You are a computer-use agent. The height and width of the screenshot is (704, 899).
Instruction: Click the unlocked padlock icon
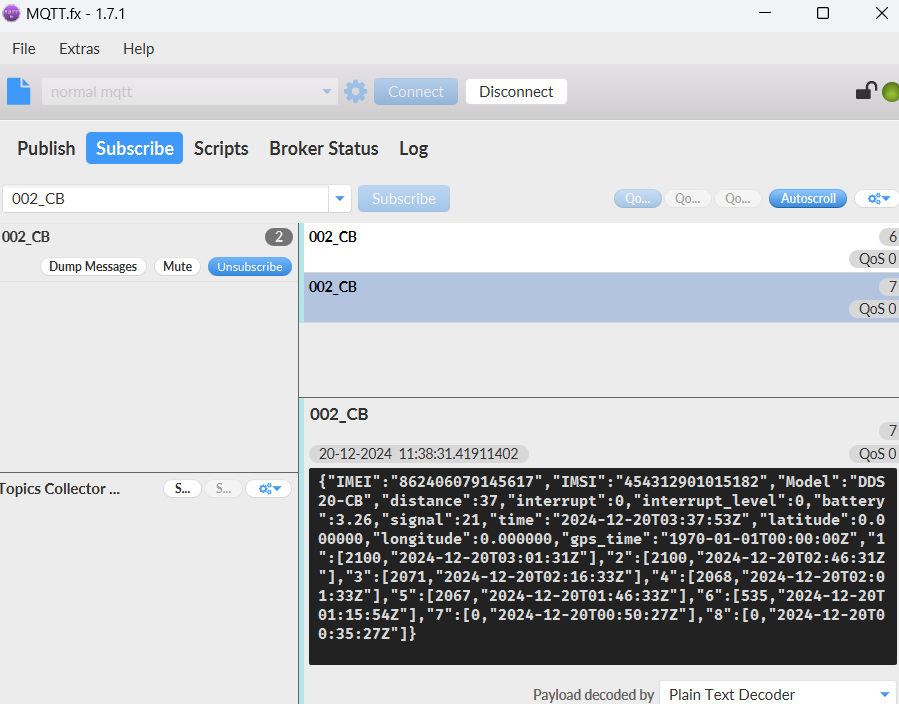tap(866, 91)
